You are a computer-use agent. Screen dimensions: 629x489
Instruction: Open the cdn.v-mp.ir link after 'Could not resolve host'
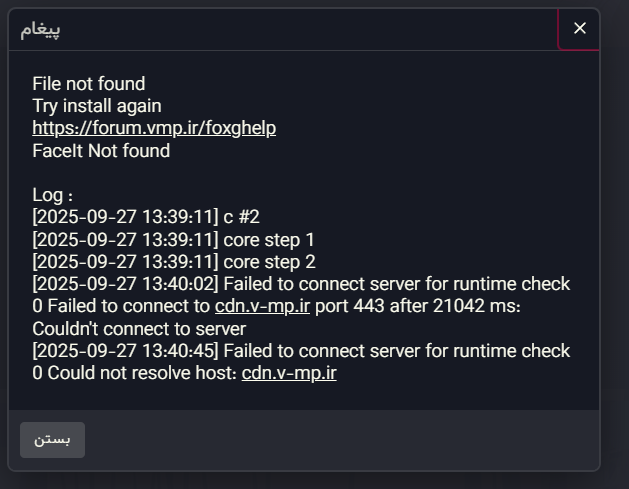click(289, 373)
